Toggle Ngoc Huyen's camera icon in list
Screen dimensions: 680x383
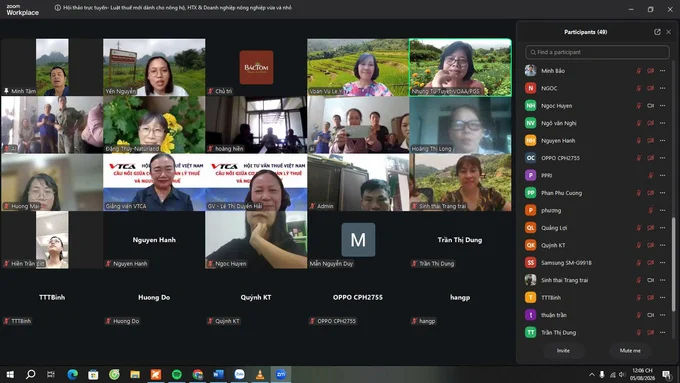(651, 106)
